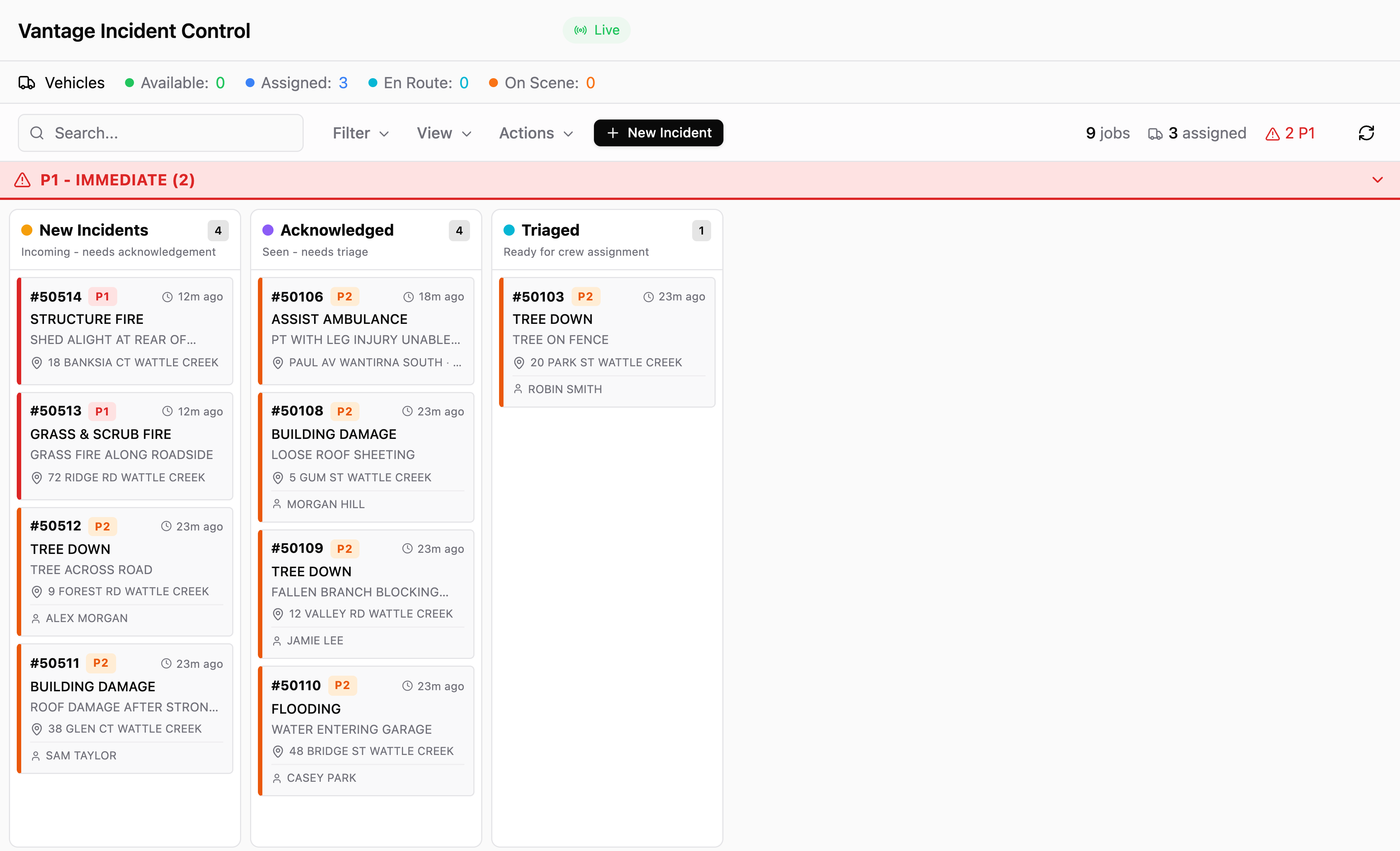The width and height of the screenshot is (1400, 851).
Task: Click the location pin for 18 Banksia Ct
Action: 37,363
